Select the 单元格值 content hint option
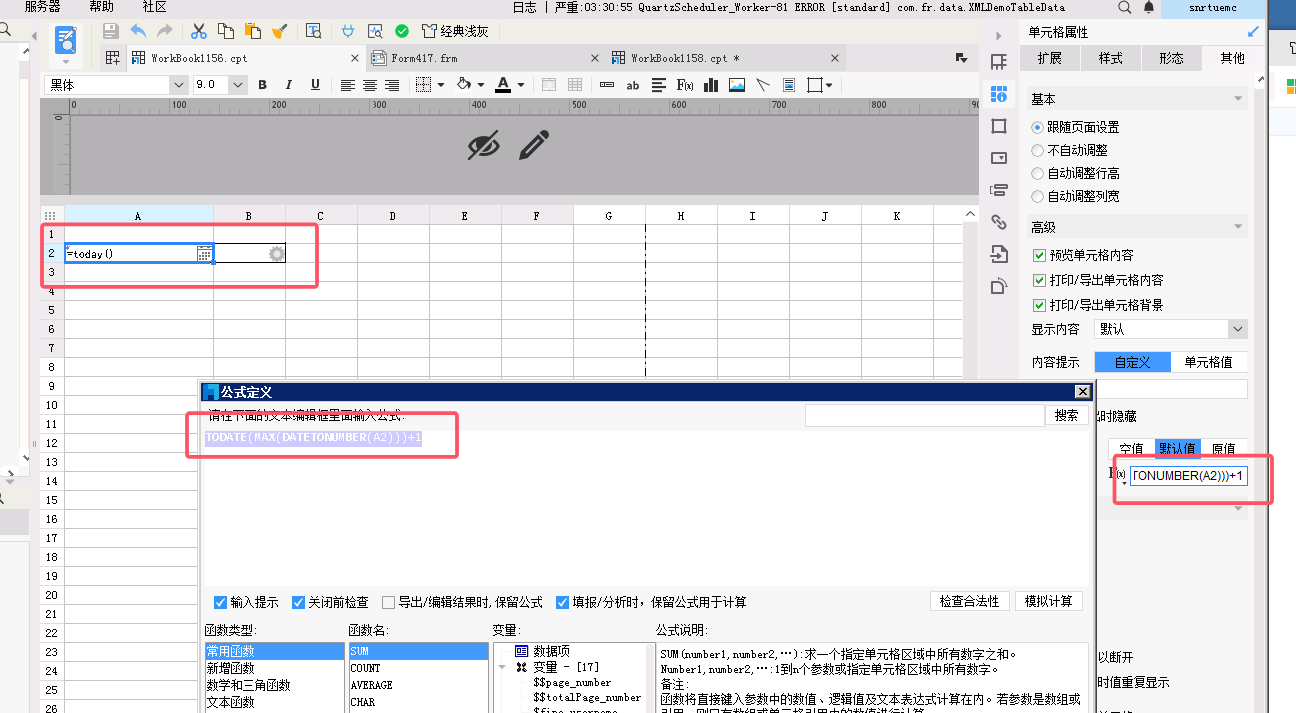Image resolution: width=1296 pixels, height=713 pixels. tap(1208, 362)
